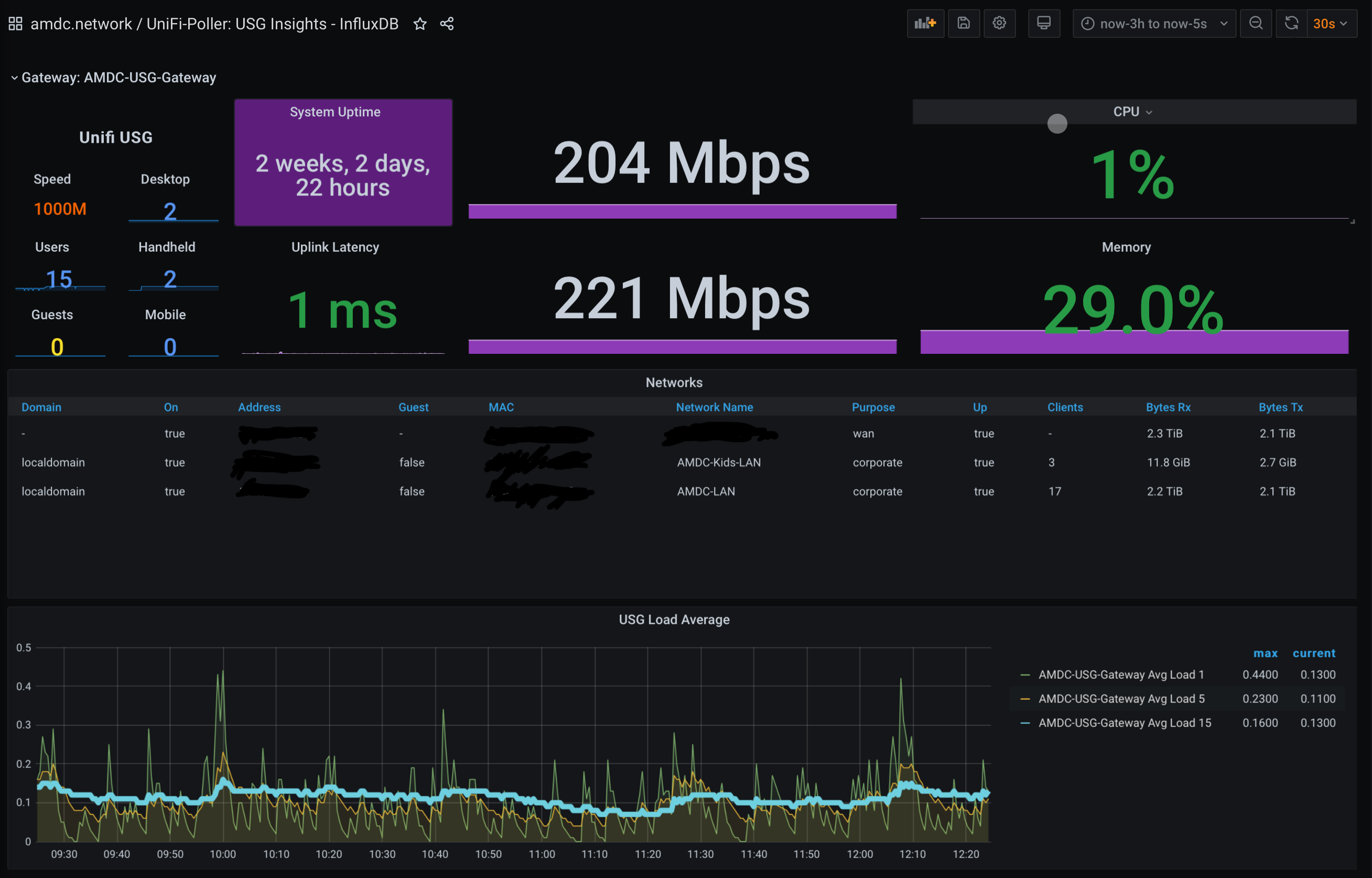
Task: Select the AMDC-LAN network name cell
Action: coord(706,492)
